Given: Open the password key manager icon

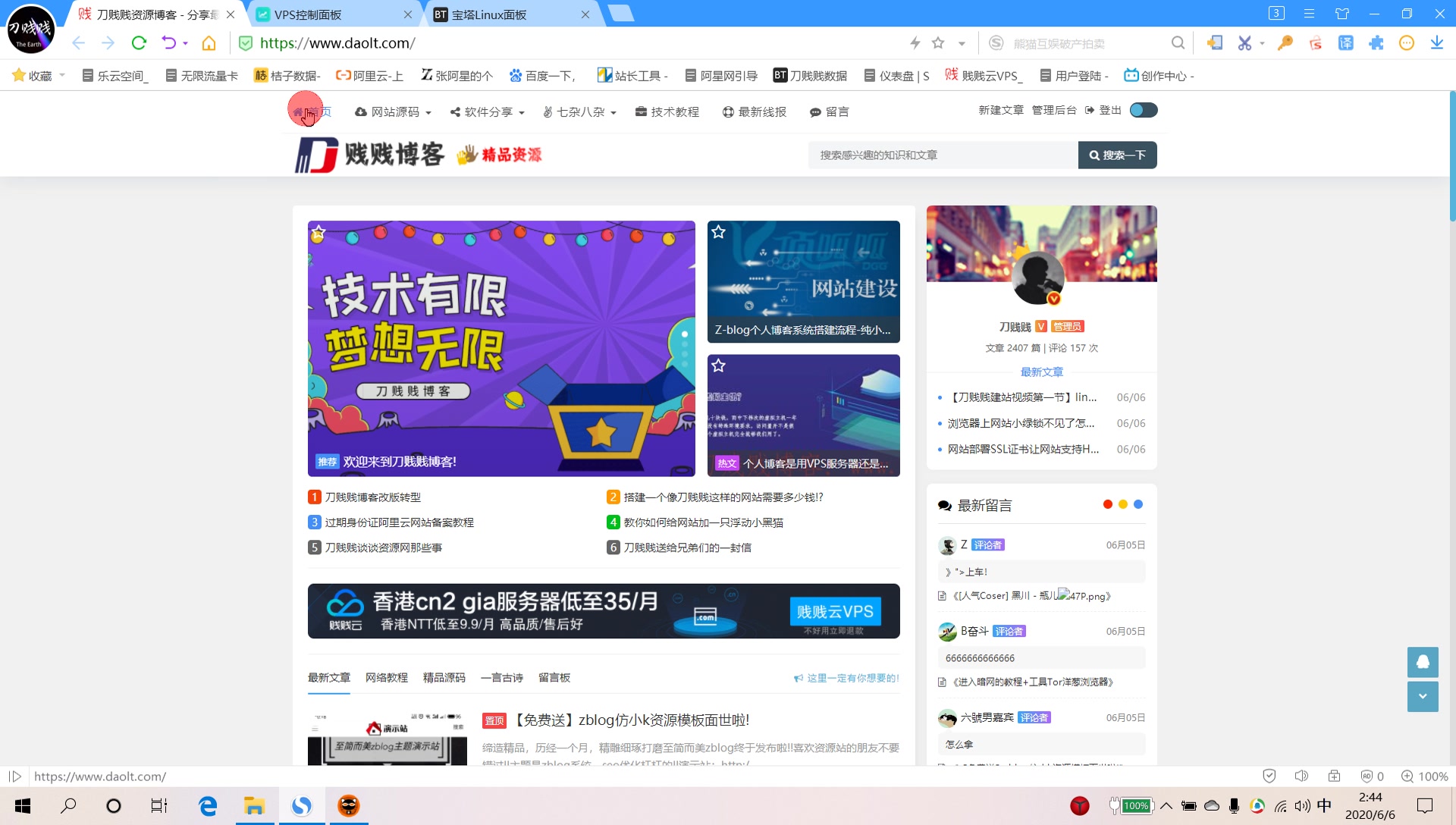Looking at the screenshot, I should 1284,43.
